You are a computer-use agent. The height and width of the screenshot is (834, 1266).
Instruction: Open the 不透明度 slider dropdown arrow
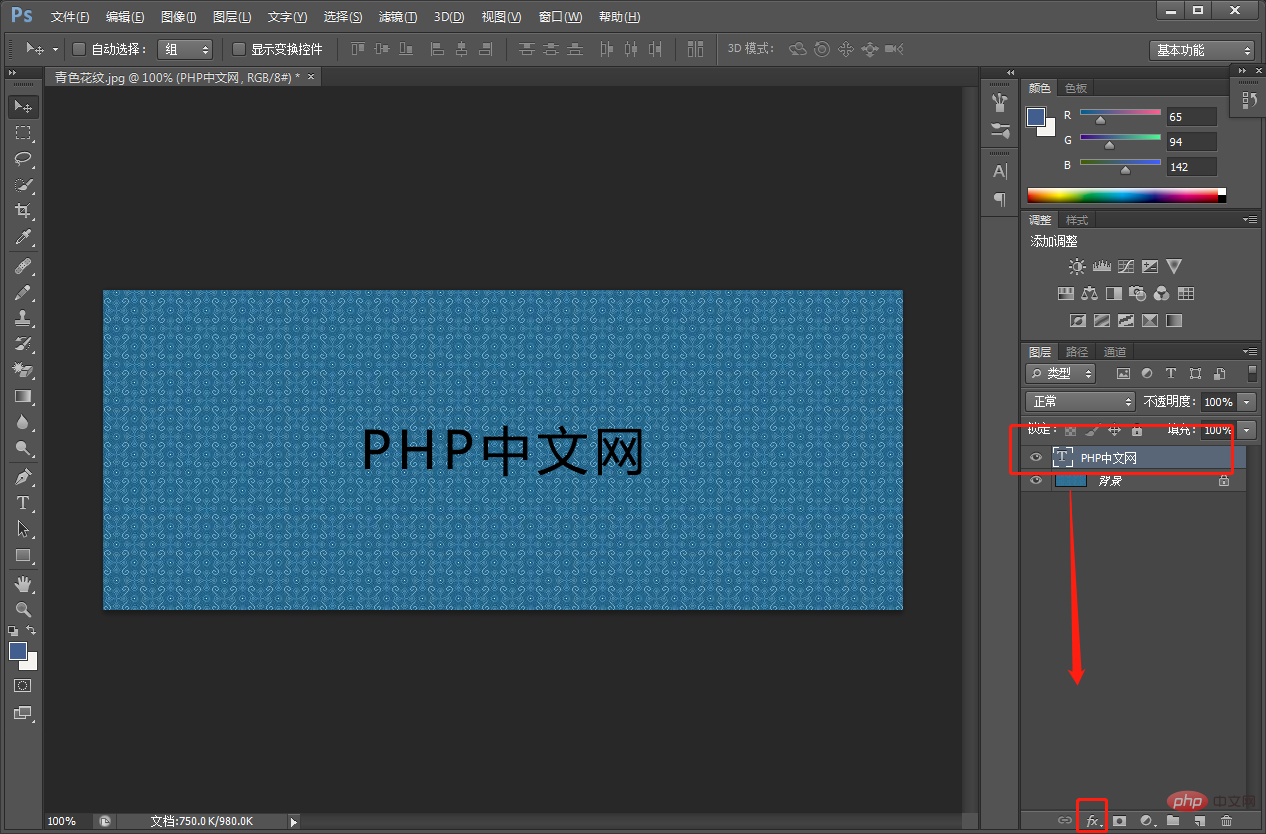point(1247,402)
